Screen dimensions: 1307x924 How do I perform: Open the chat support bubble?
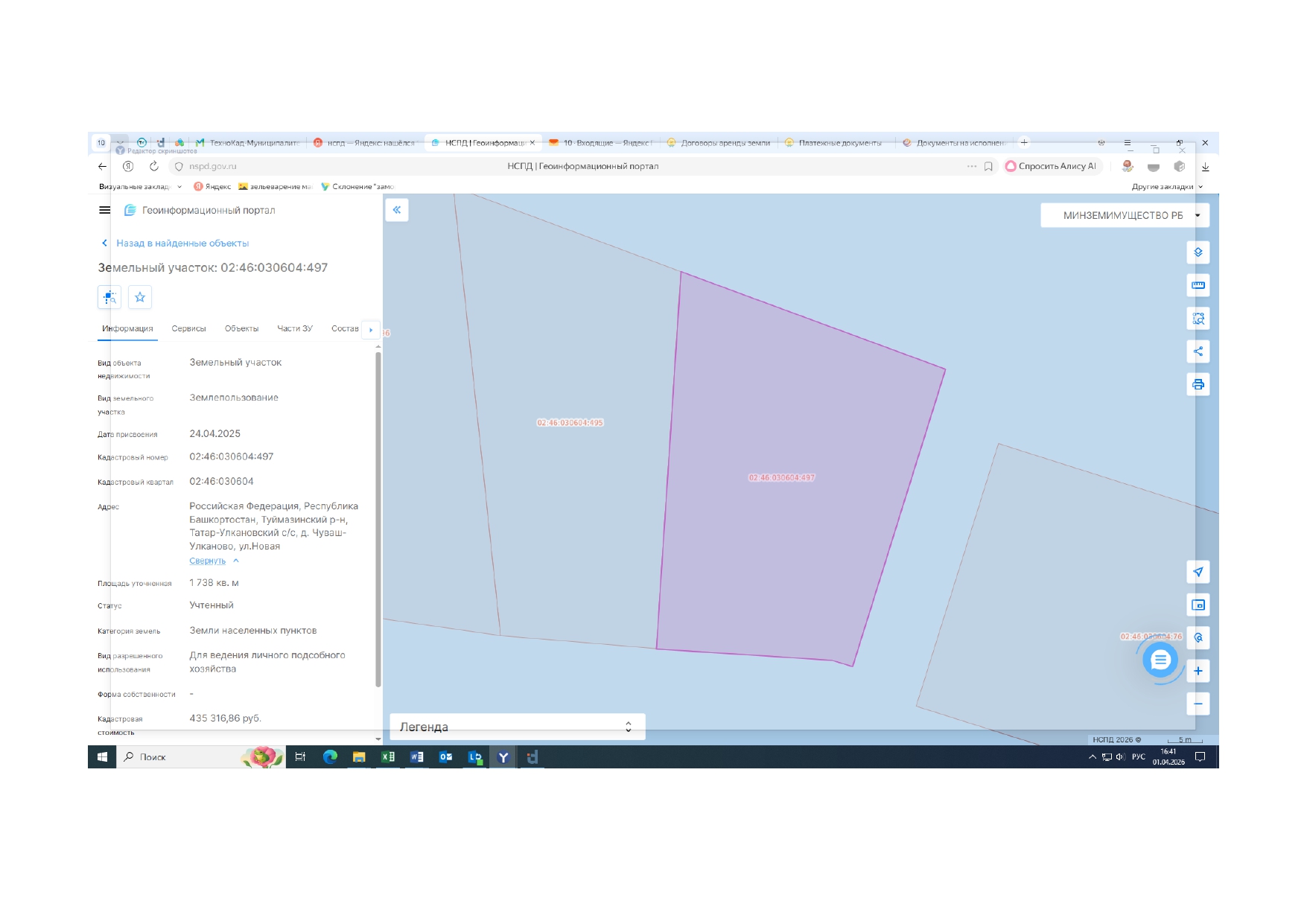[1160, 660]
